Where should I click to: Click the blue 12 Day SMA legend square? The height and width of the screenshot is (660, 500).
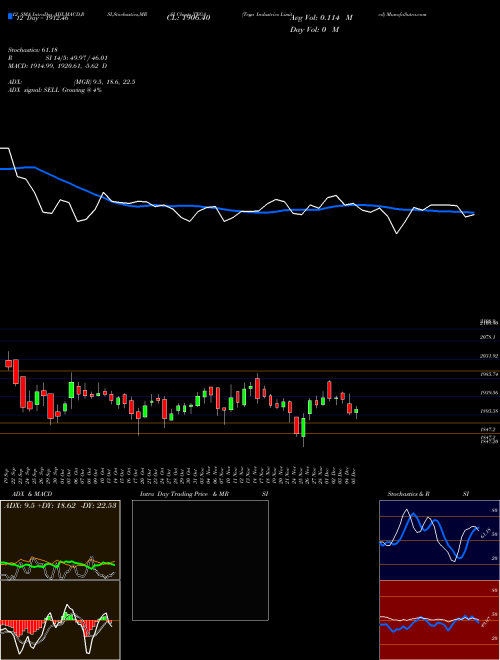click(x=11, y=17)
